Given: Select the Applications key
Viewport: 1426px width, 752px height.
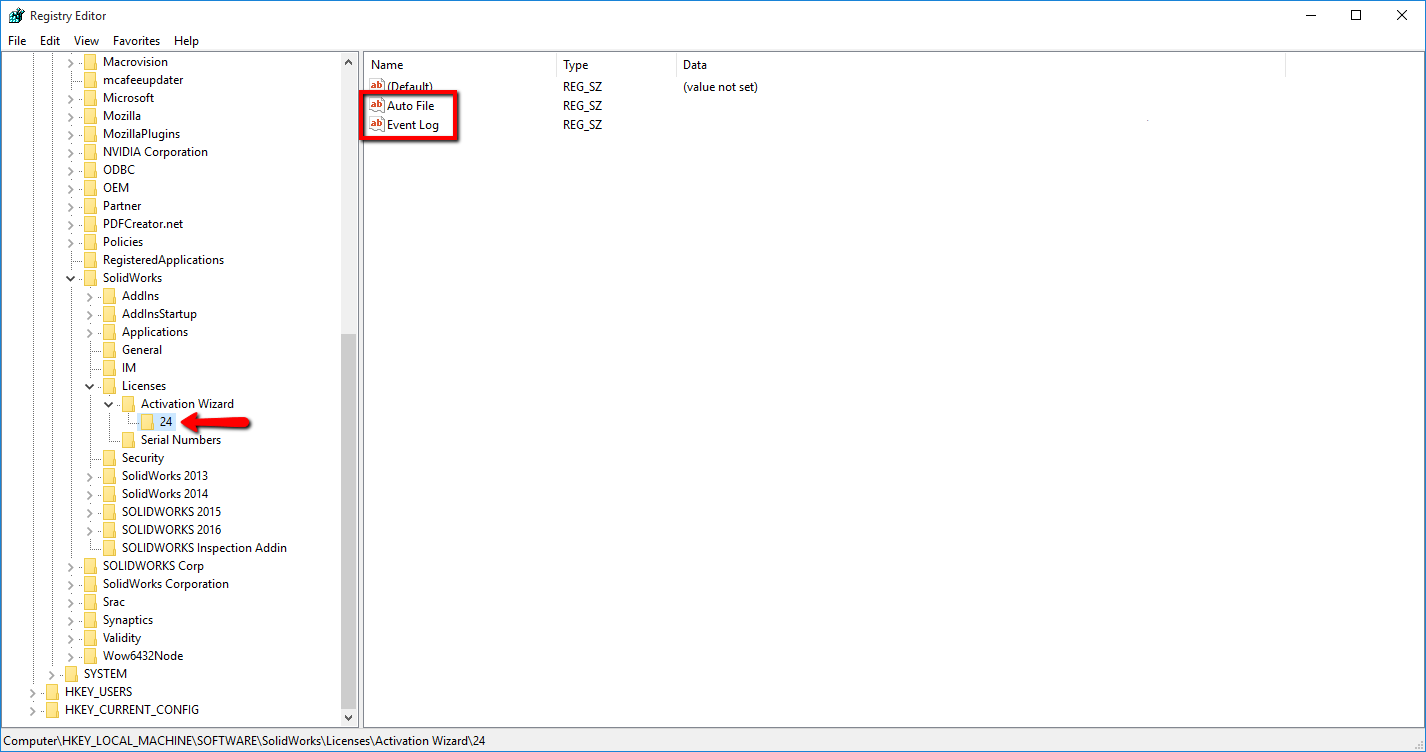Looking at the screenshot, I should [x=155, y=332].
